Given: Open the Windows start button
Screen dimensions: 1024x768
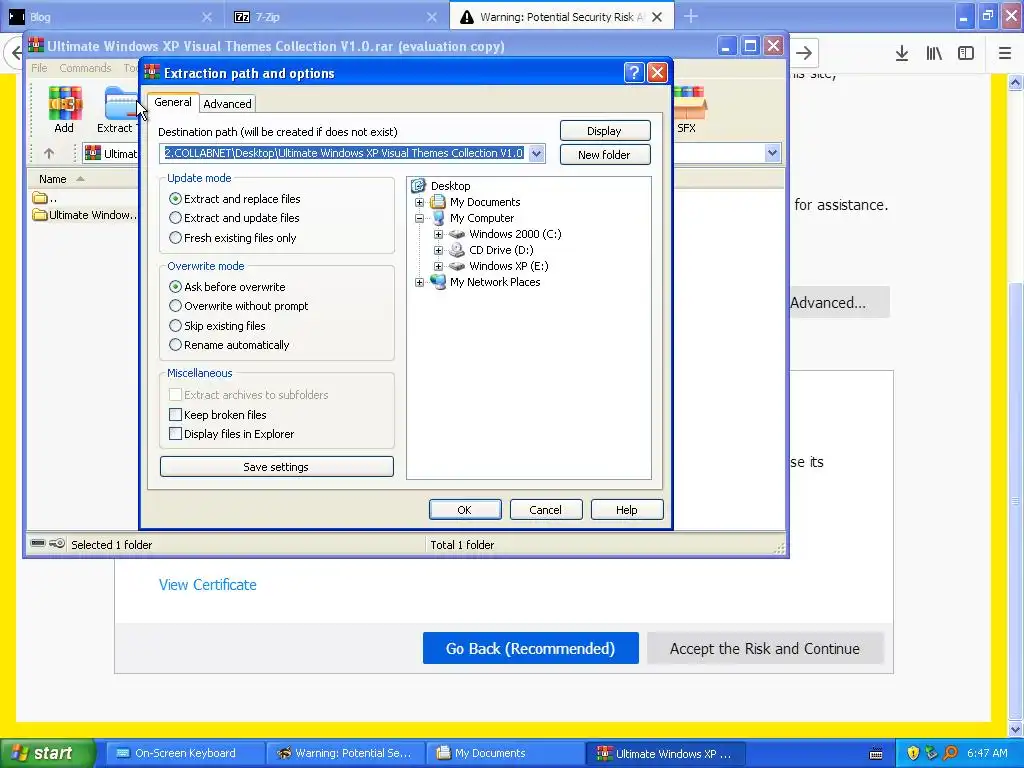Looking at the screenshot, I should pyautogui.click(x=48, y=753).
